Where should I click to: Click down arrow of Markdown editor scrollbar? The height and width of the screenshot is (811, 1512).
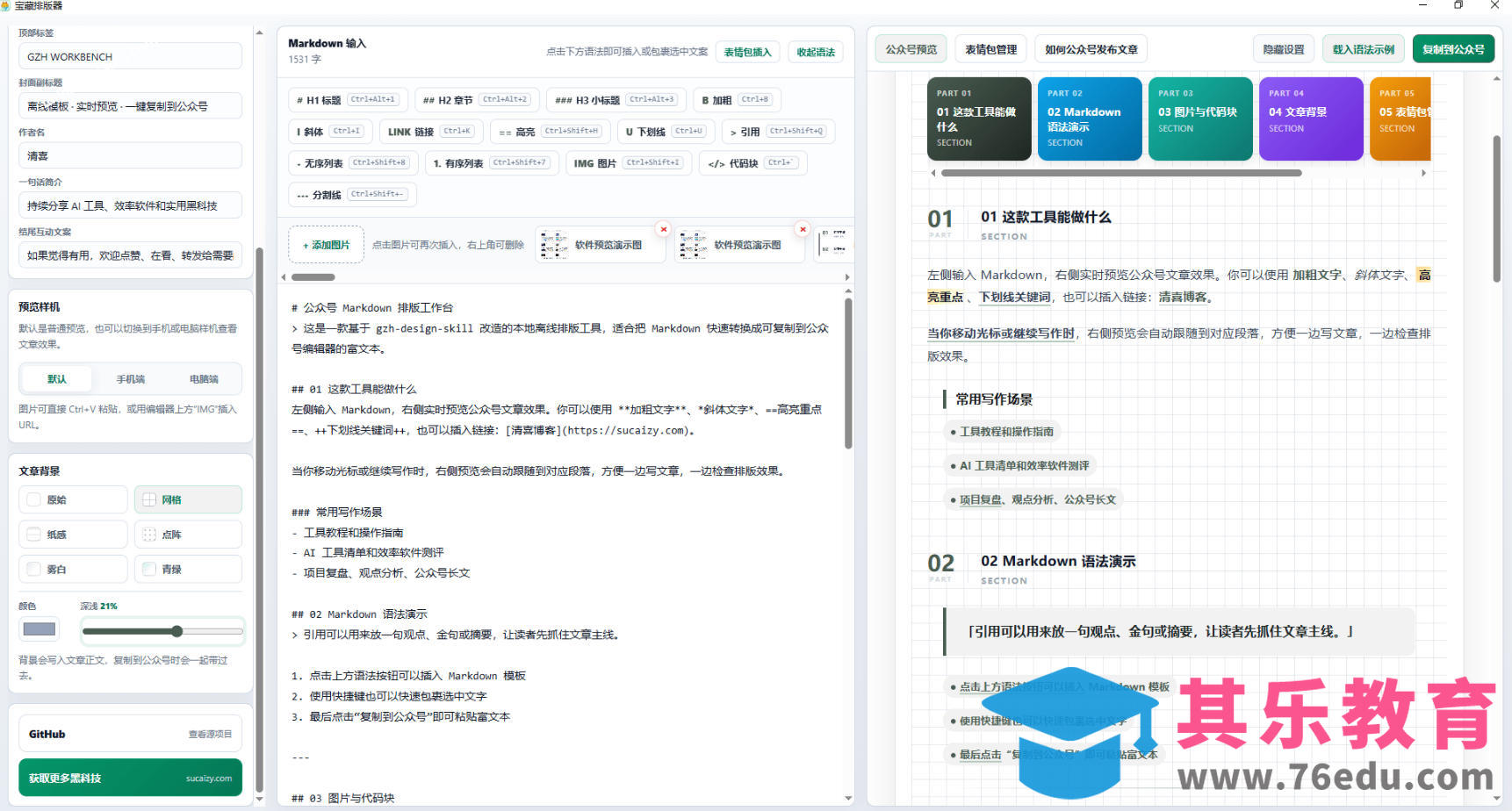tap(848, 798)
